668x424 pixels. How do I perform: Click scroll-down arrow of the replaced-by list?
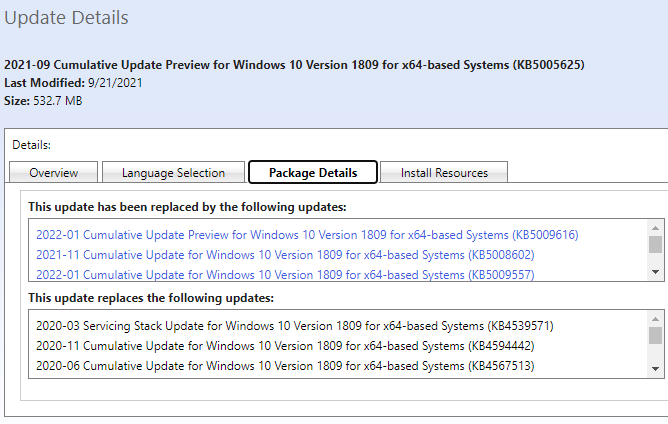656,272
